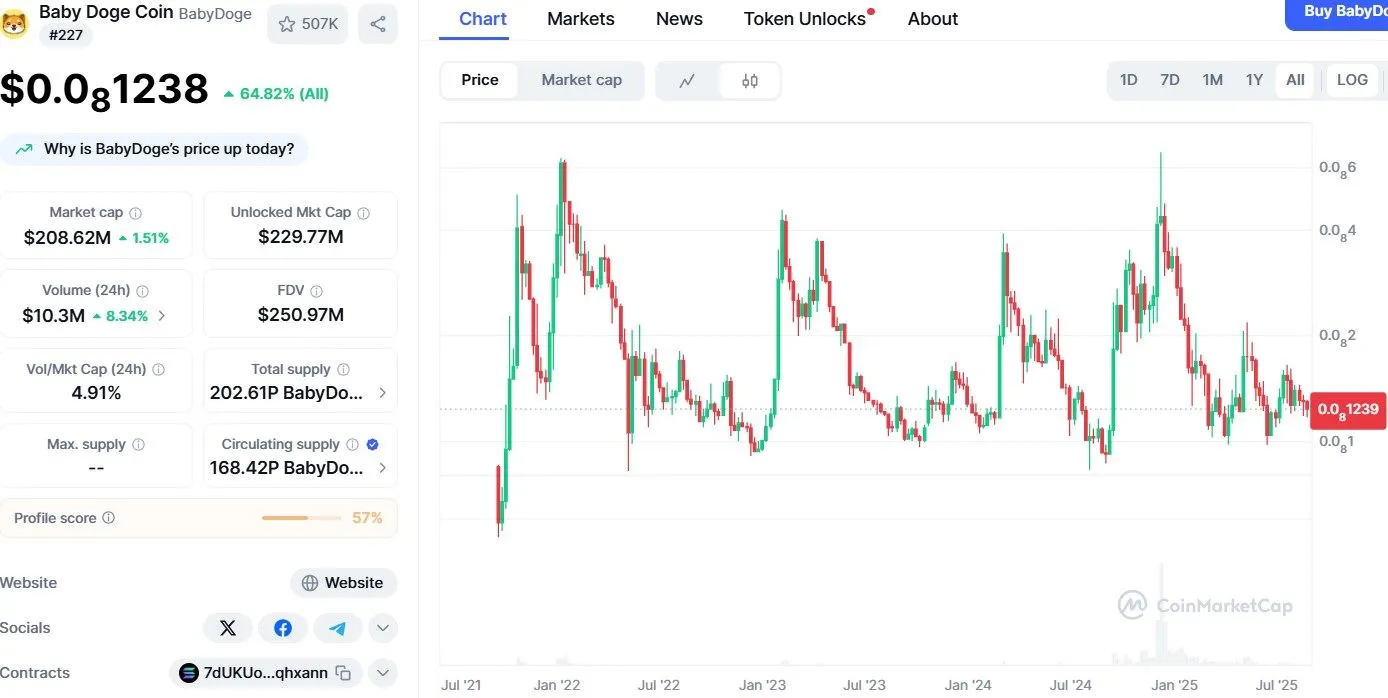Viewport: 1388px width, 698px height.
Task: Expand the additional socials chevron
Action: (x=382, y=627)
